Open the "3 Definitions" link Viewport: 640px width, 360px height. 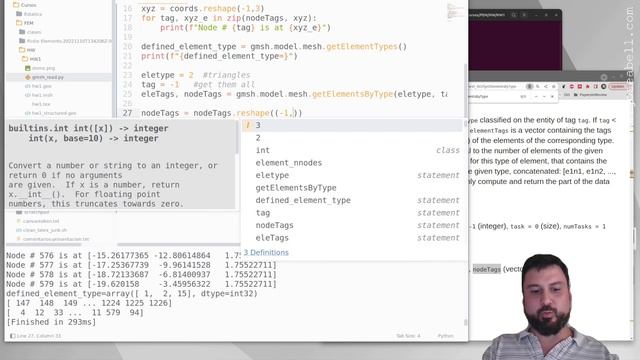[266, 253]
